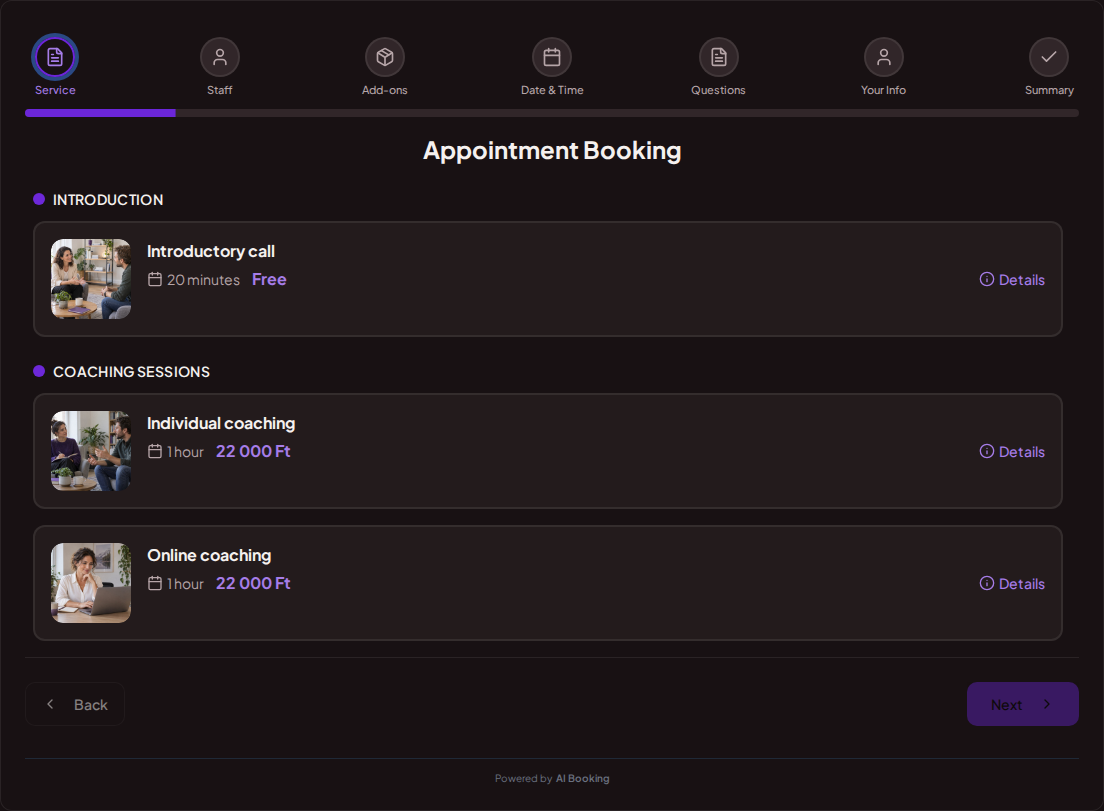The image size is (1104, 811).
Task: Click the Questions step label
Action: point(718,90)
